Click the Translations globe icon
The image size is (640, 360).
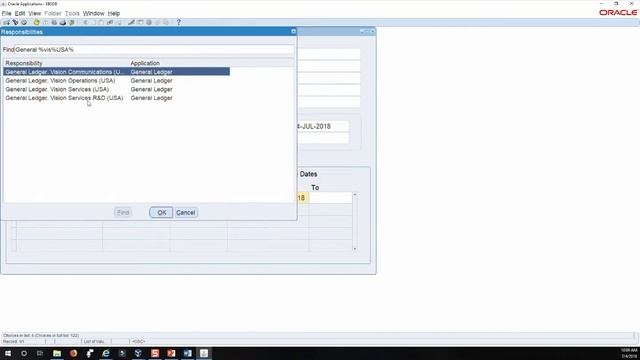149,22
